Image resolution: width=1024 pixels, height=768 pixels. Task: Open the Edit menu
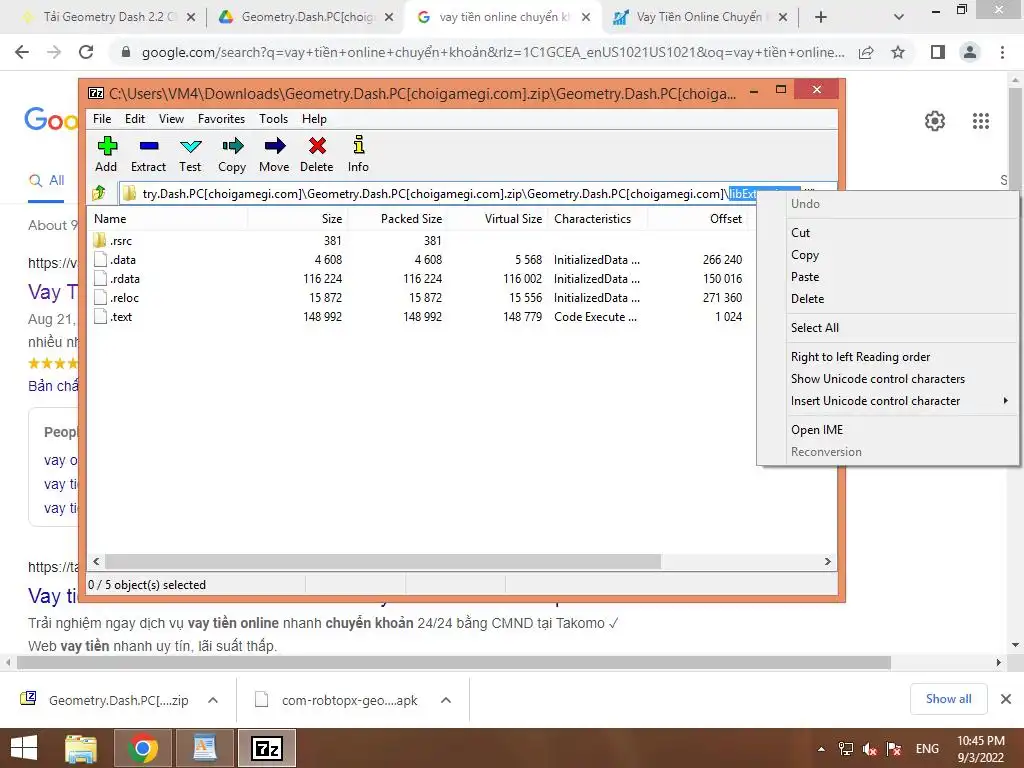click(135, 119)
